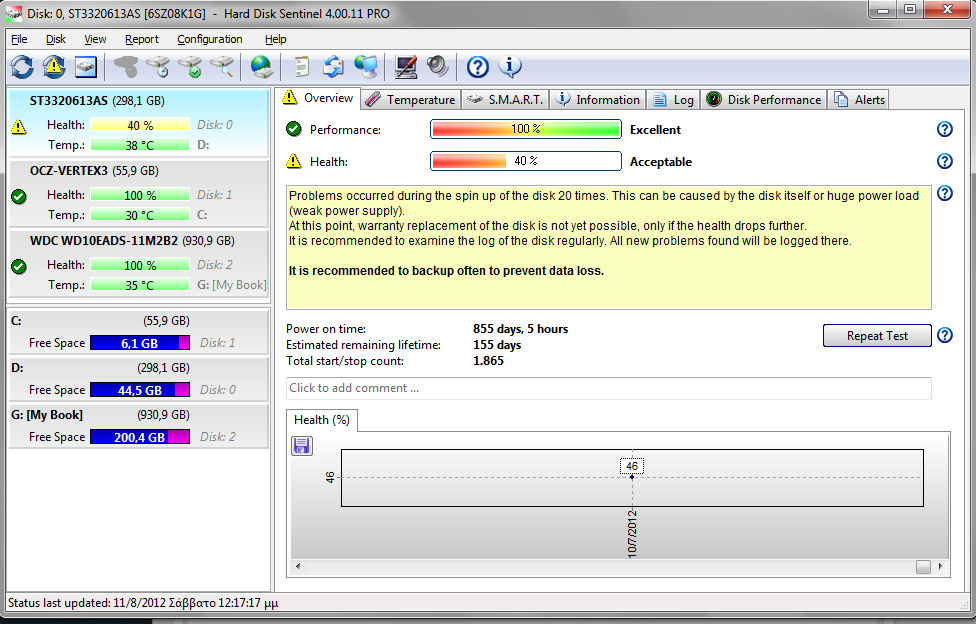Click the '155 days' estimated lifetime value
Screen dimensions: 976x624
497,345
